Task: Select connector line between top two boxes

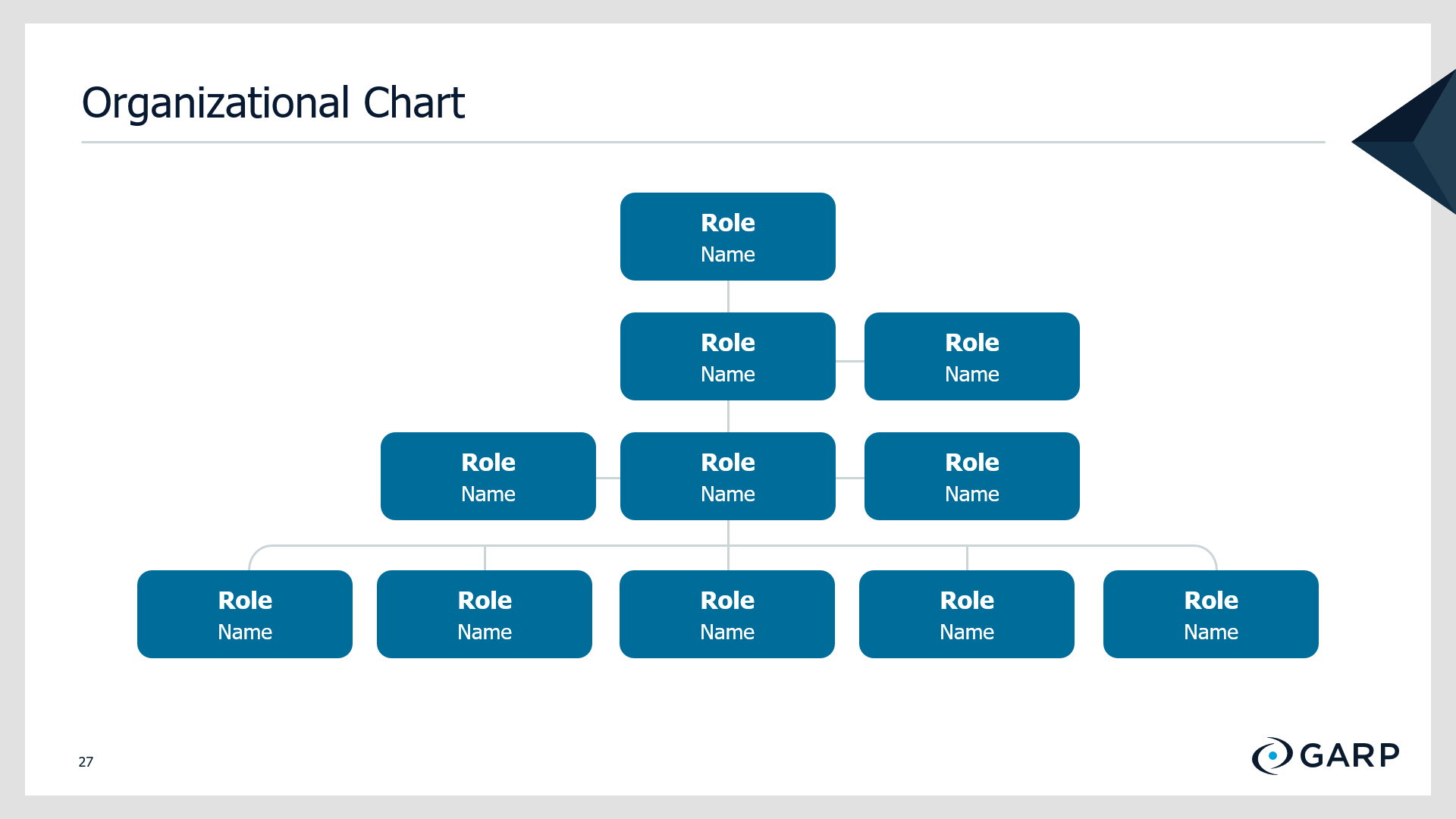Action: pyautogui.click(x=728, y=297)
